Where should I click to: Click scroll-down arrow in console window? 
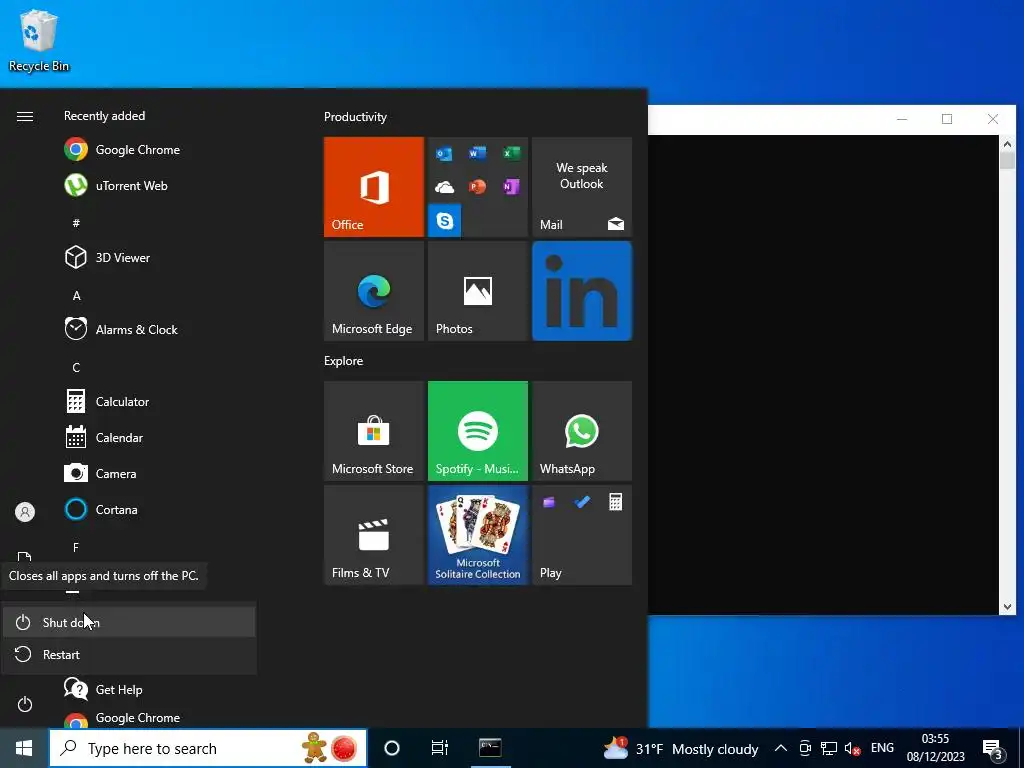(x=1007, y=607)
